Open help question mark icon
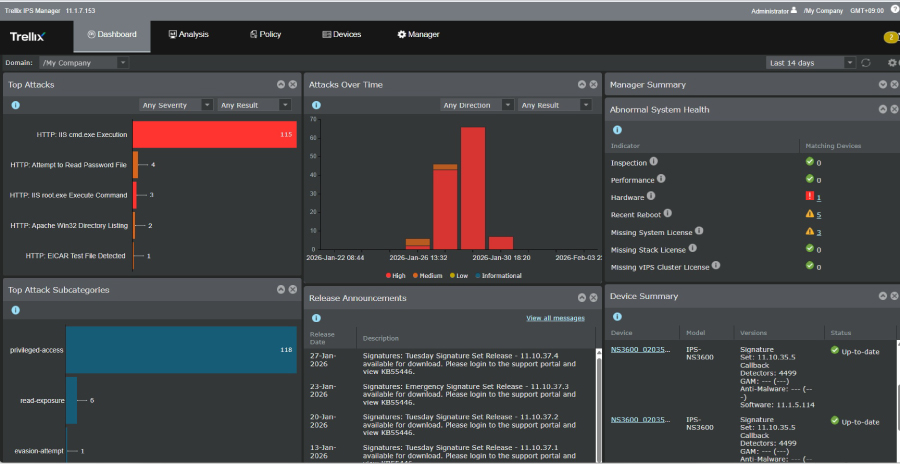Image resolution: width=900 pixels, height=464 pixels. coord(894,10)
